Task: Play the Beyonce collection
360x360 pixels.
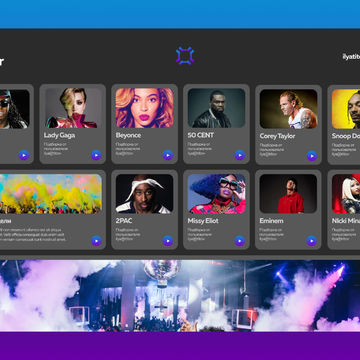Action: coord(168,155)
